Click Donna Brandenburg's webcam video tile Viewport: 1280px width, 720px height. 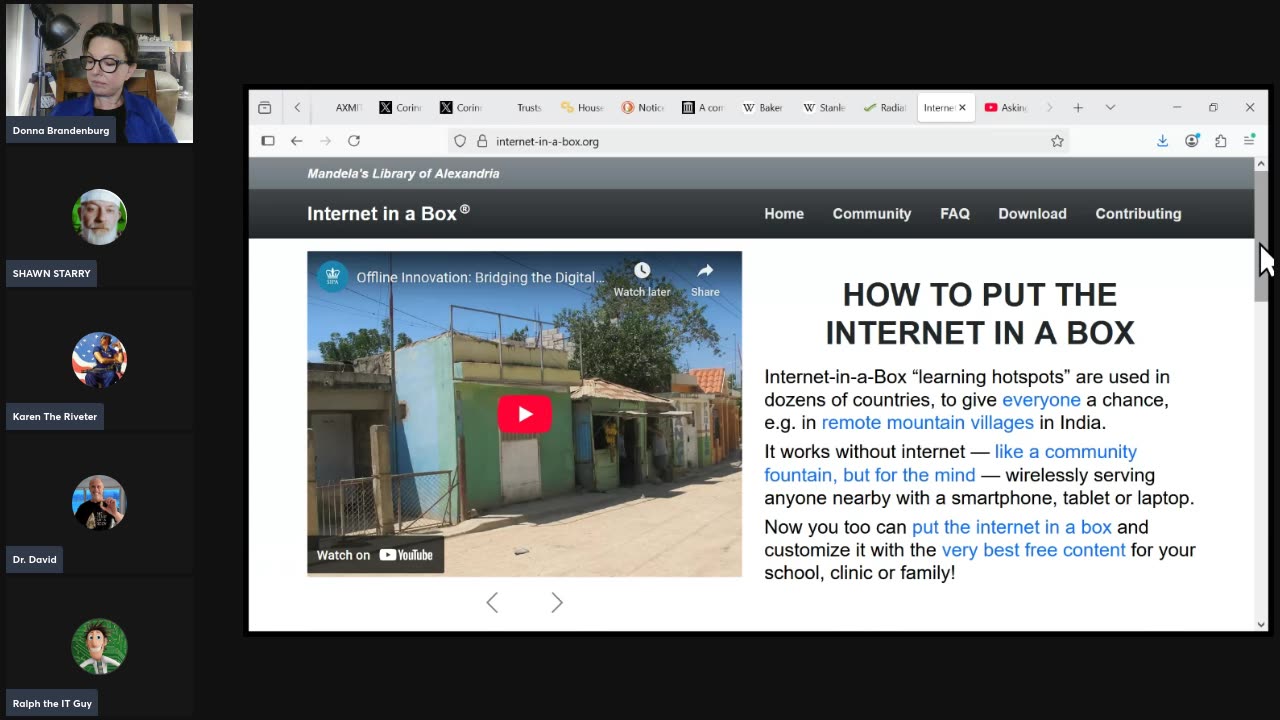[99, 73]
